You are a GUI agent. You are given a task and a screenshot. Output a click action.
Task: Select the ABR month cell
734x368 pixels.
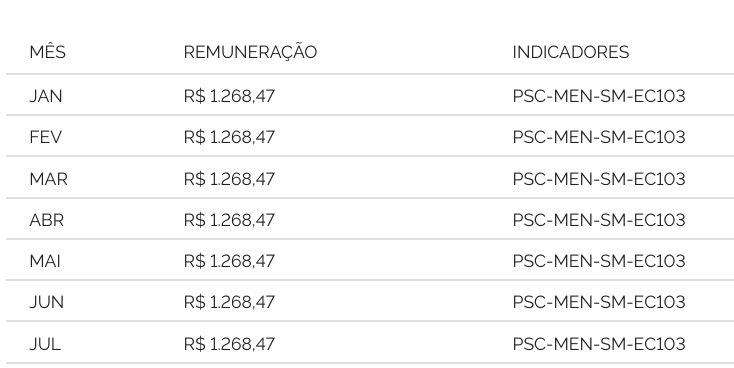point(46,220)
